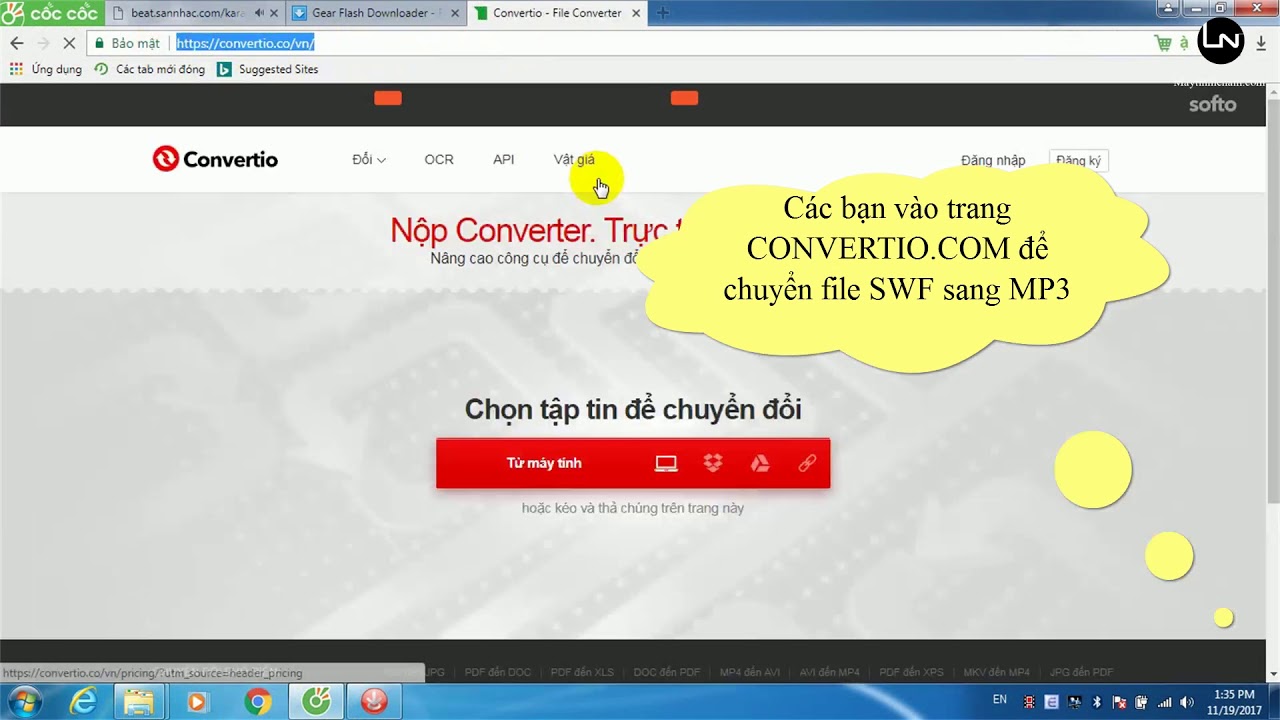This screenshot has width=1280, height=720.
Task: Open Các tab mới đóng bookmark
Action: 149,69
